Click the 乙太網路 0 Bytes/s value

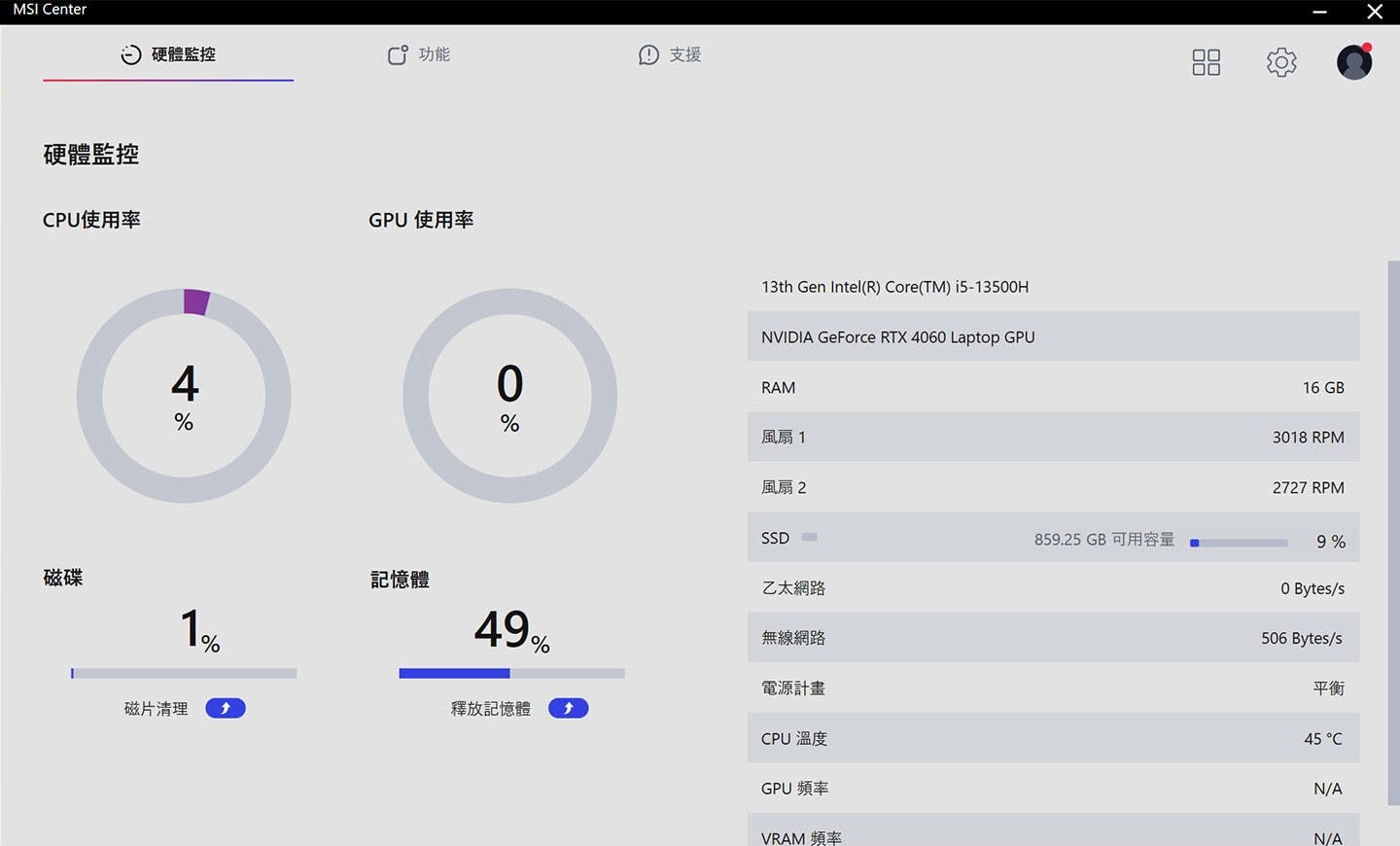tap(1312, 588)
